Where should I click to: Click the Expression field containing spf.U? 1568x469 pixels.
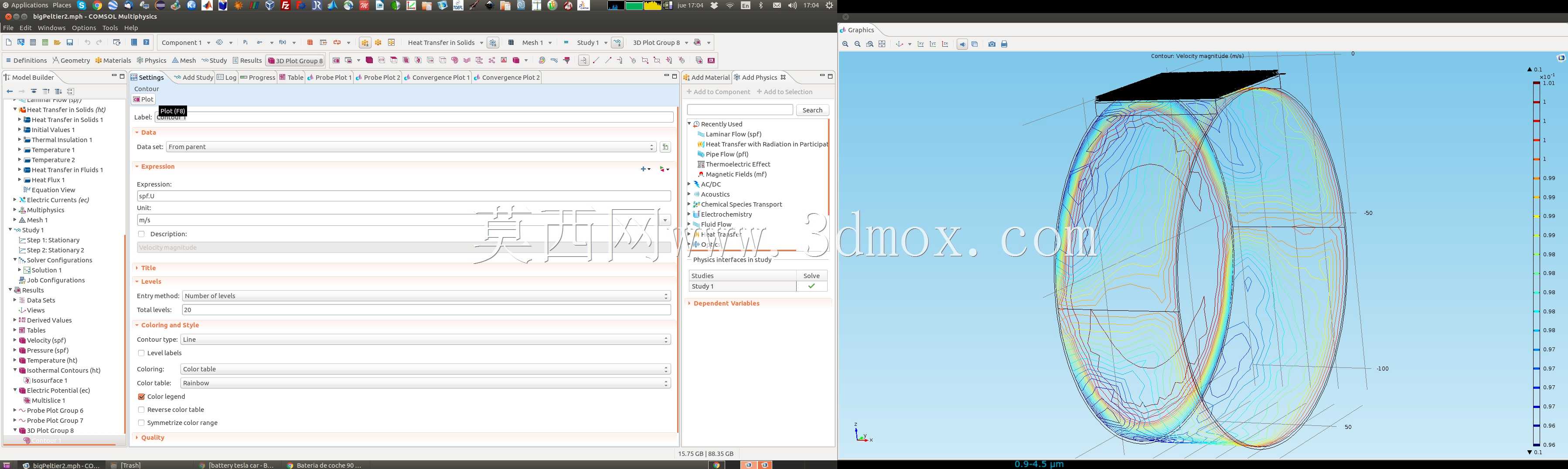(404, 197)
